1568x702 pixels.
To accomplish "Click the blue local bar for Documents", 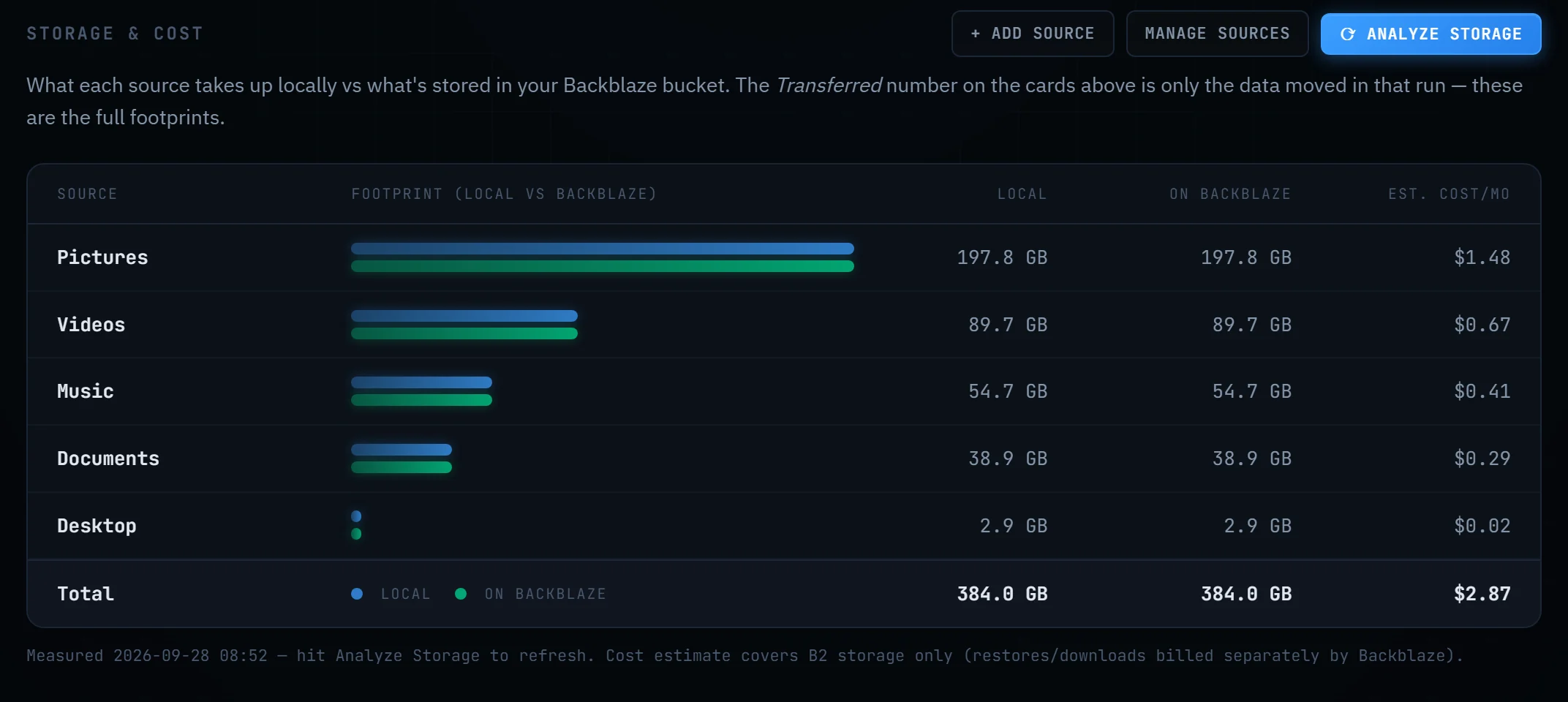I will (402, 450).
